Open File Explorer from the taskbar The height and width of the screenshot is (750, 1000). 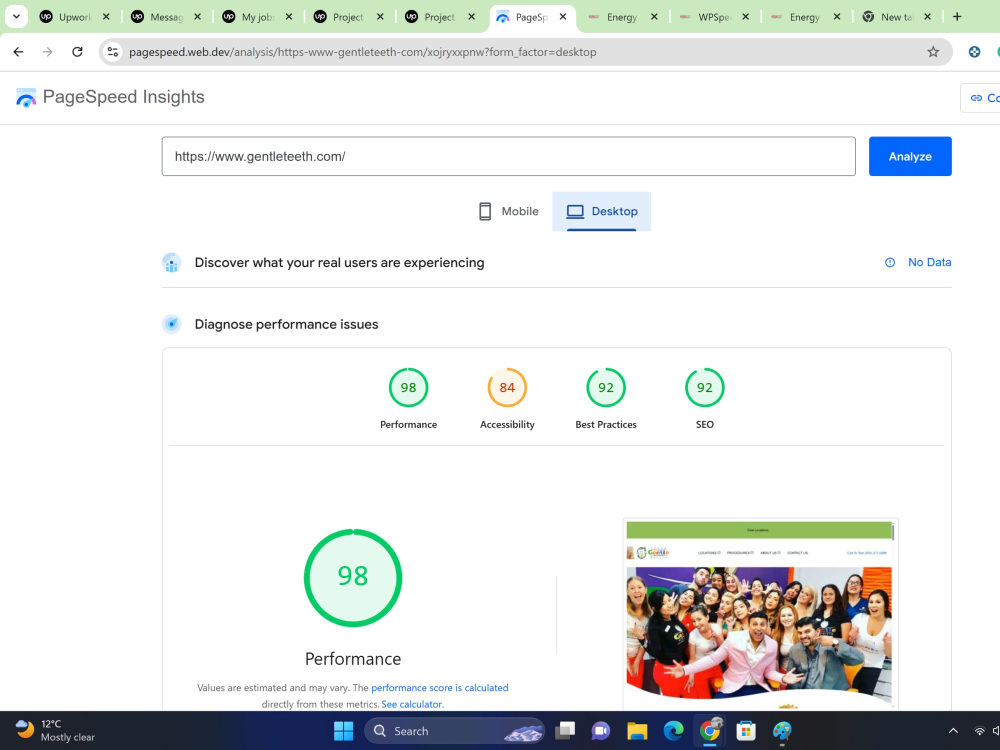pos(637,731)
